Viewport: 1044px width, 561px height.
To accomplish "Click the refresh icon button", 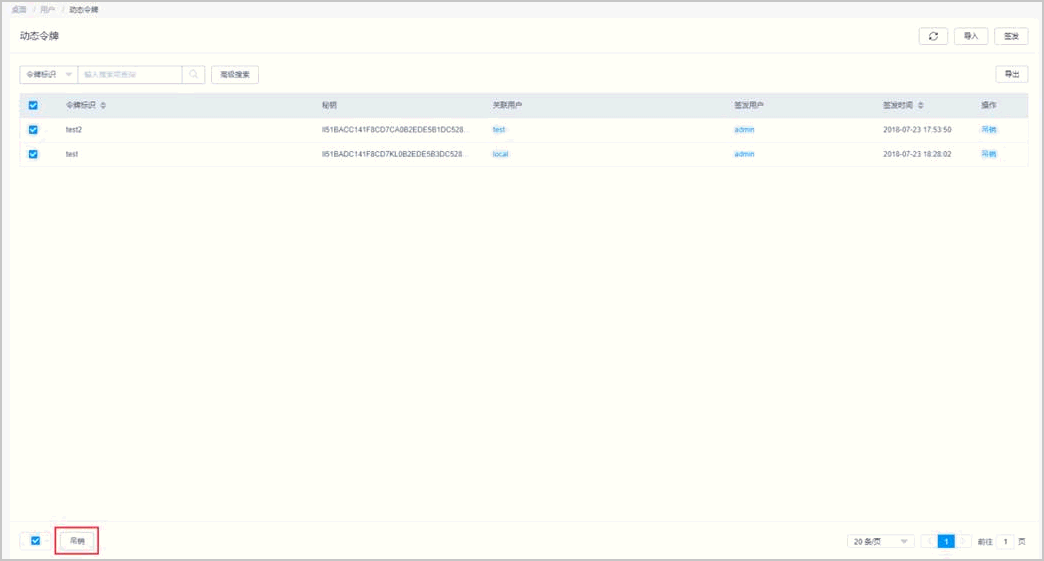I will [x=933, y=36].
